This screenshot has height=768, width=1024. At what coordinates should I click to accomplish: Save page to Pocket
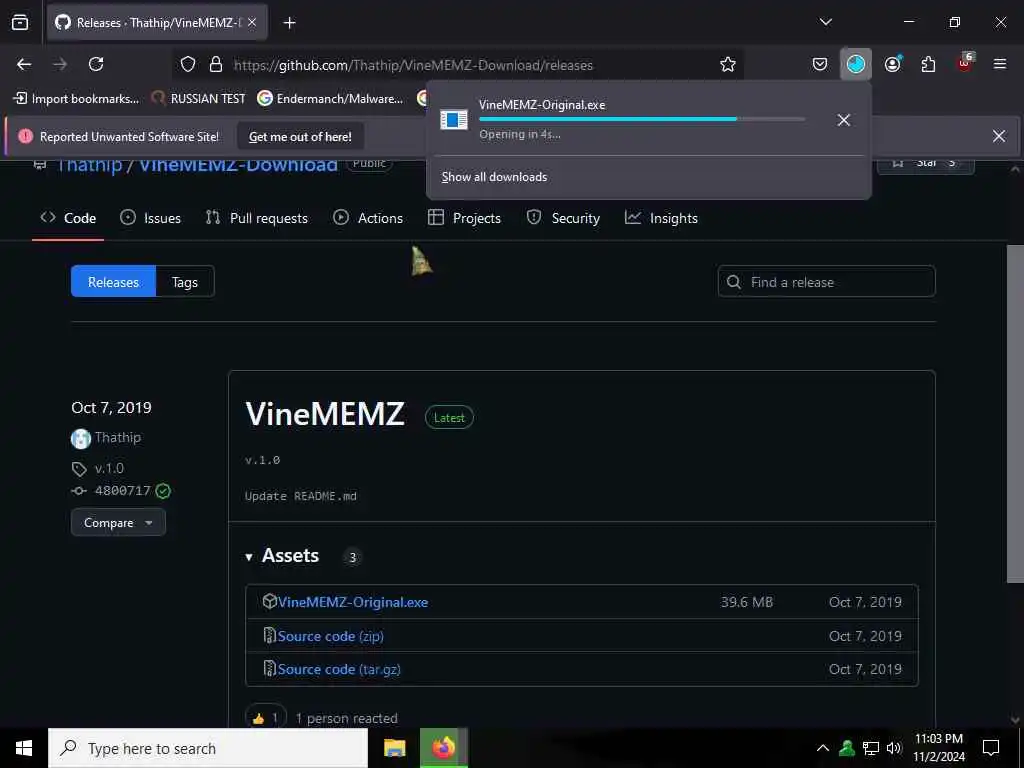820,64
